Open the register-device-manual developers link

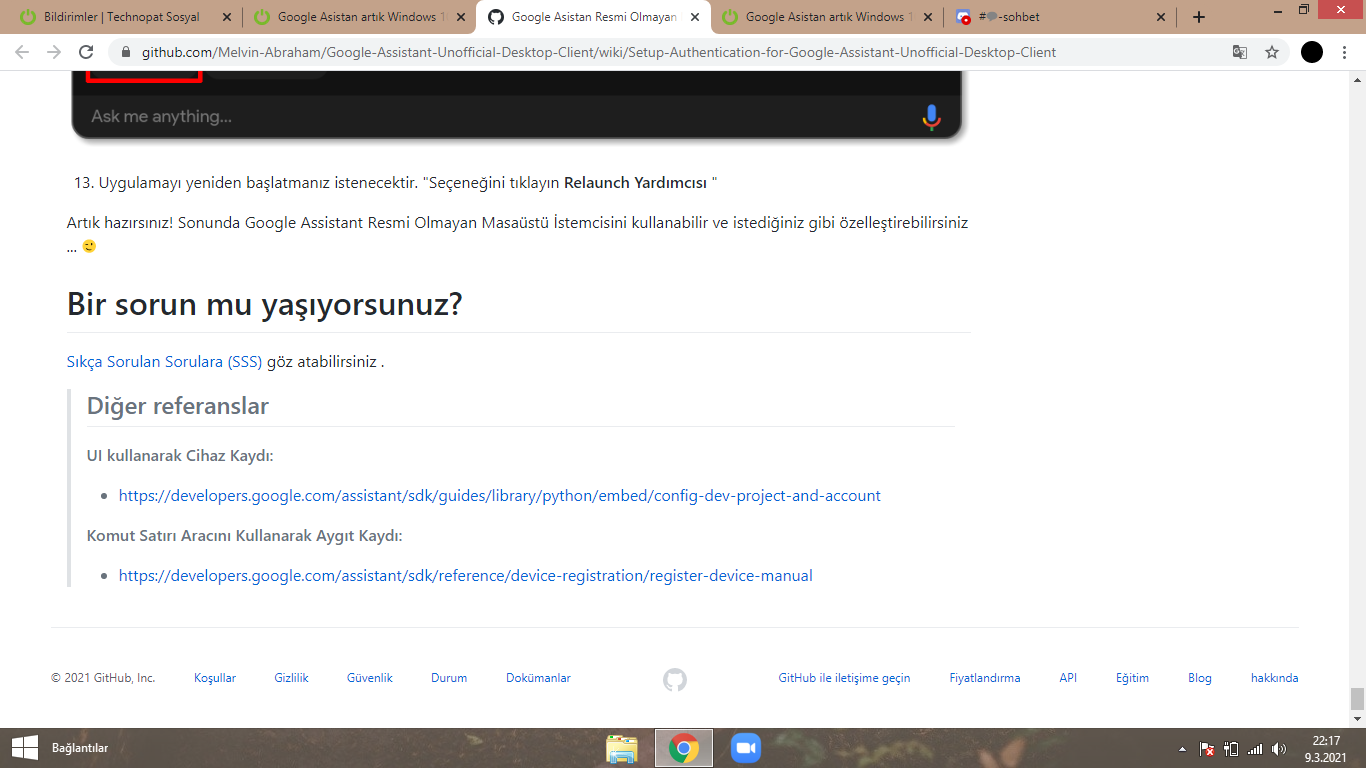pos(466,576)
